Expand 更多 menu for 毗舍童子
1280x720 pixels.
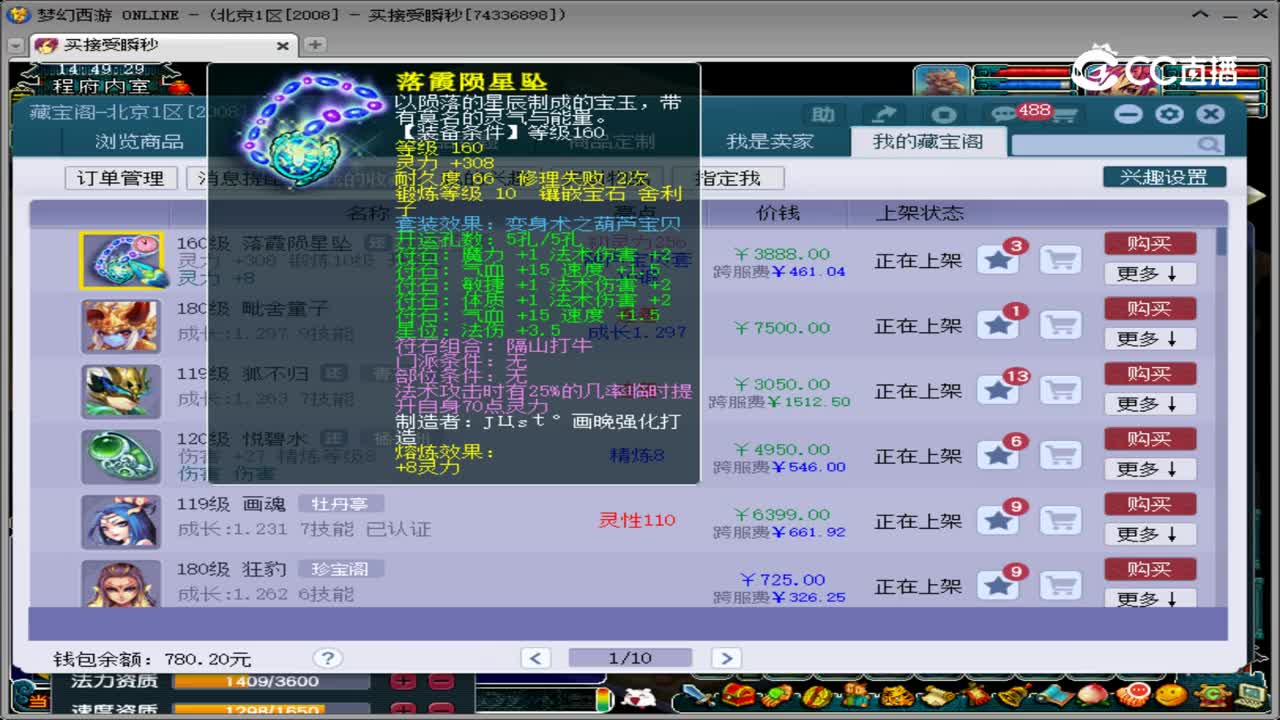coord(1150,339)
